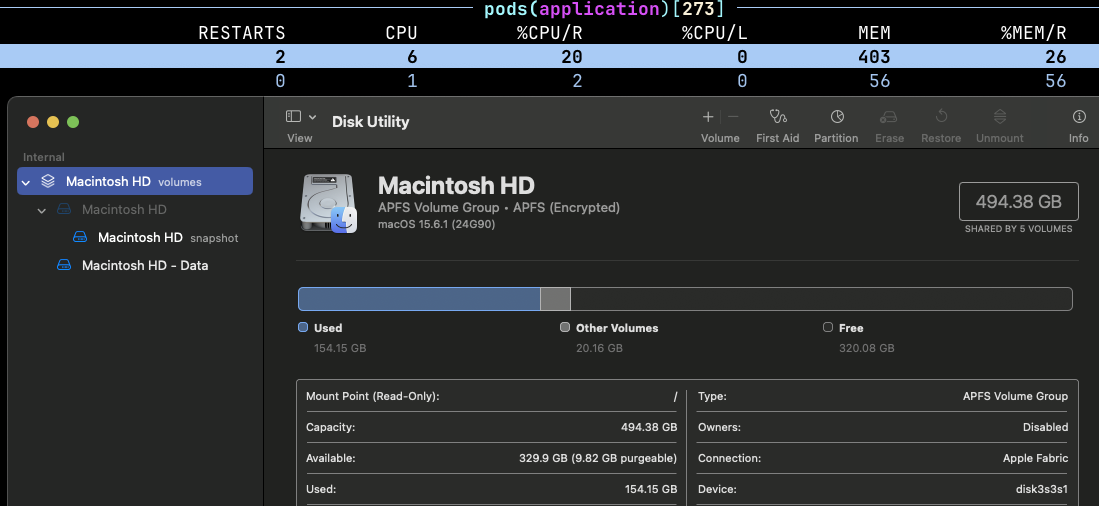The image size is (1099, 506).
Task: Click the MEM column header in terminal
Action: (x=874, y=33)
